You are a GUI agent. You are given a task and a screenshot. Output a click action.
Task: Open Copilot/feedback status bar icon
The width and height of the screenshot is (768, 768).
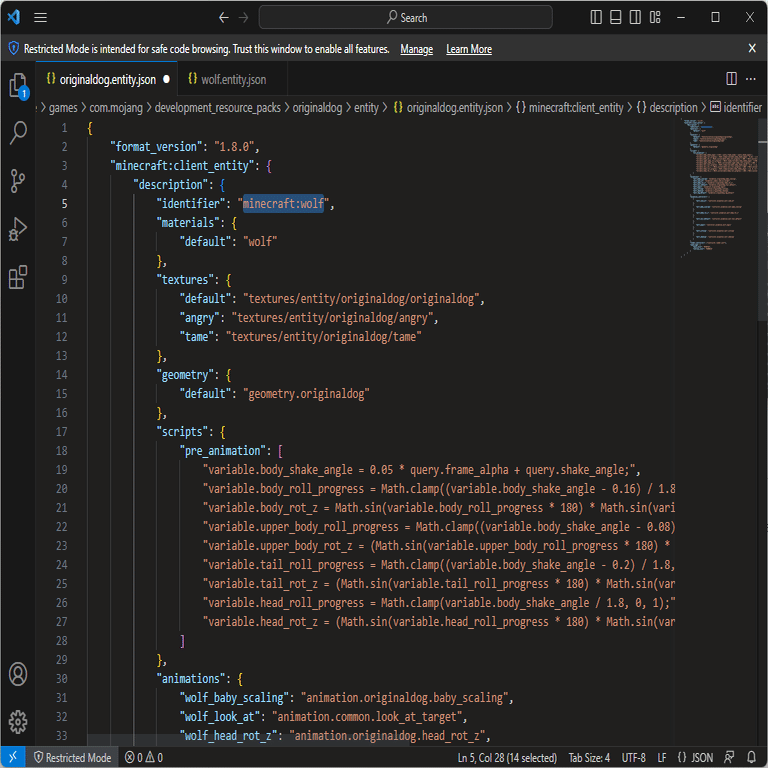(729, 757)
